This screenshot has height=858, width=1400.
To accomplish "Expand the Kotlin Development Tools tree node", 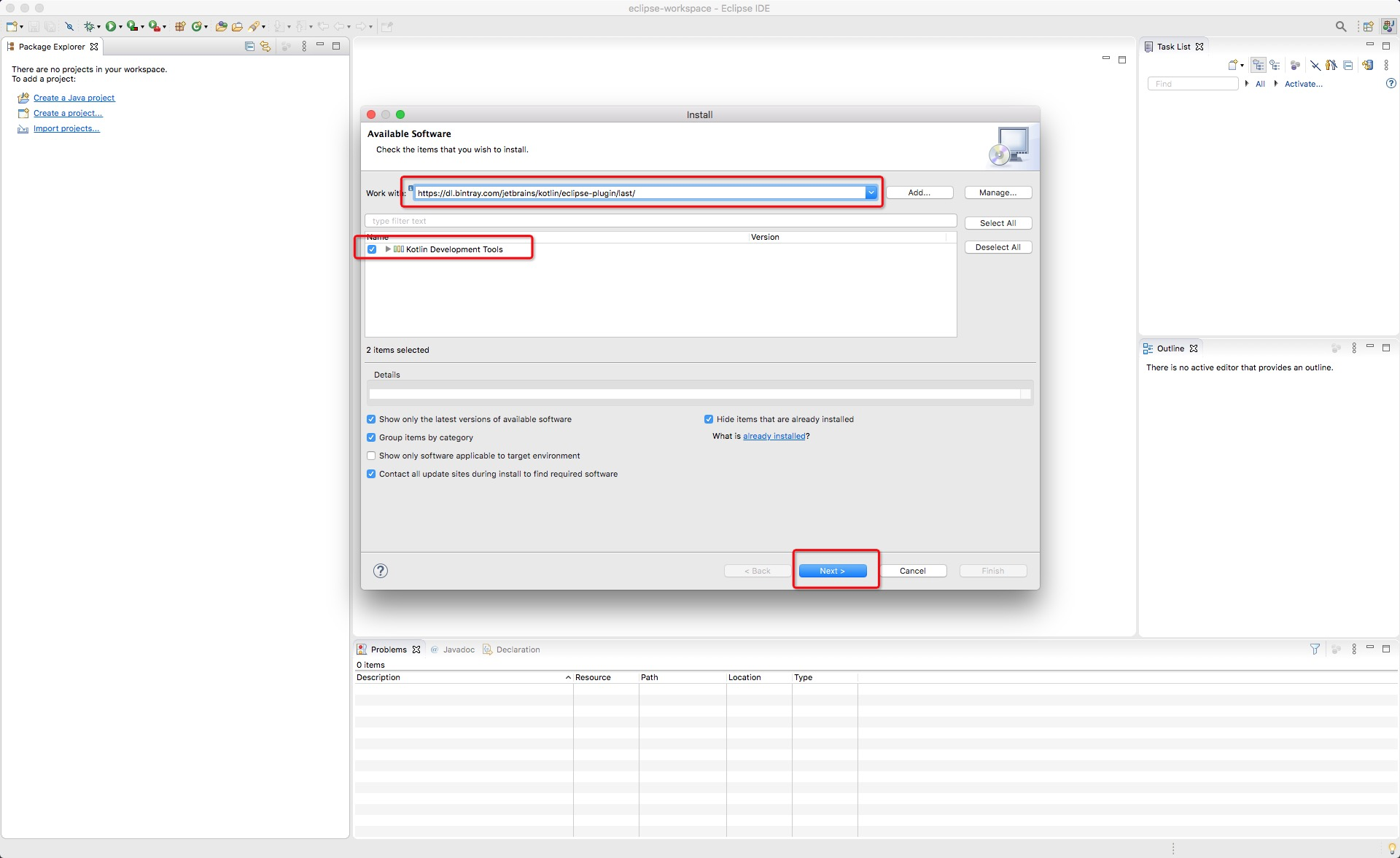I will click(388, 249).
